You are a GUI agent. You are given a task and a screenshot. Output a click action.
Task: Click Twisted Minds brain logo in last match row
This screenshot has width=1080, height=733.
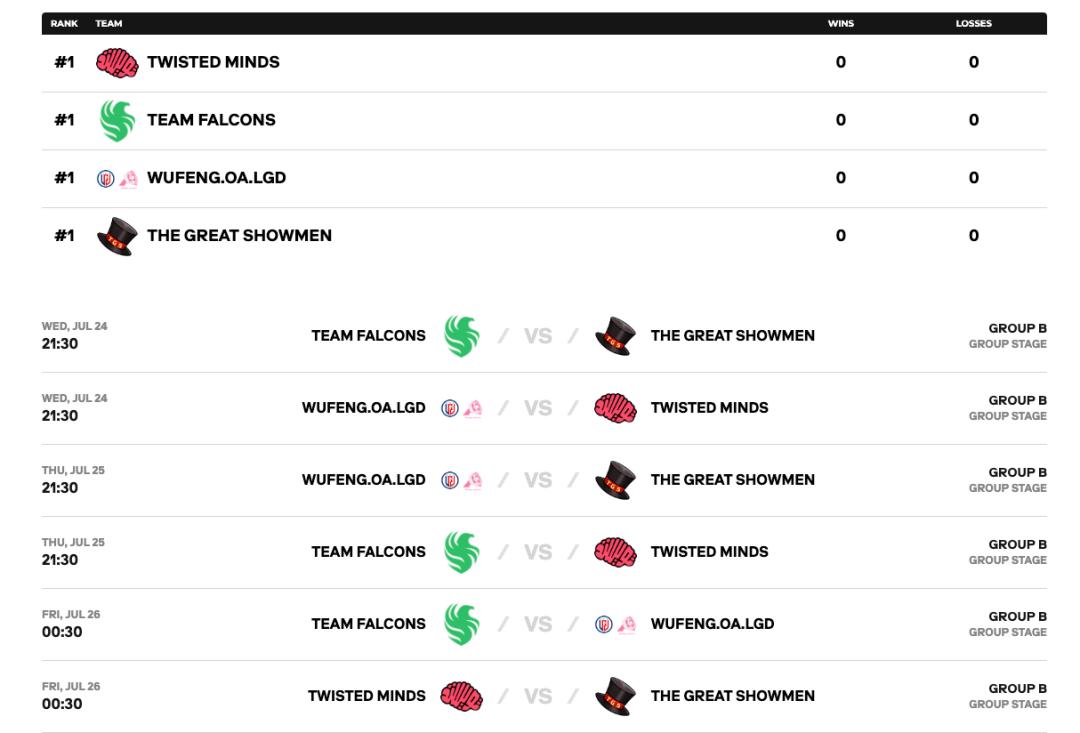pos(461,696)
